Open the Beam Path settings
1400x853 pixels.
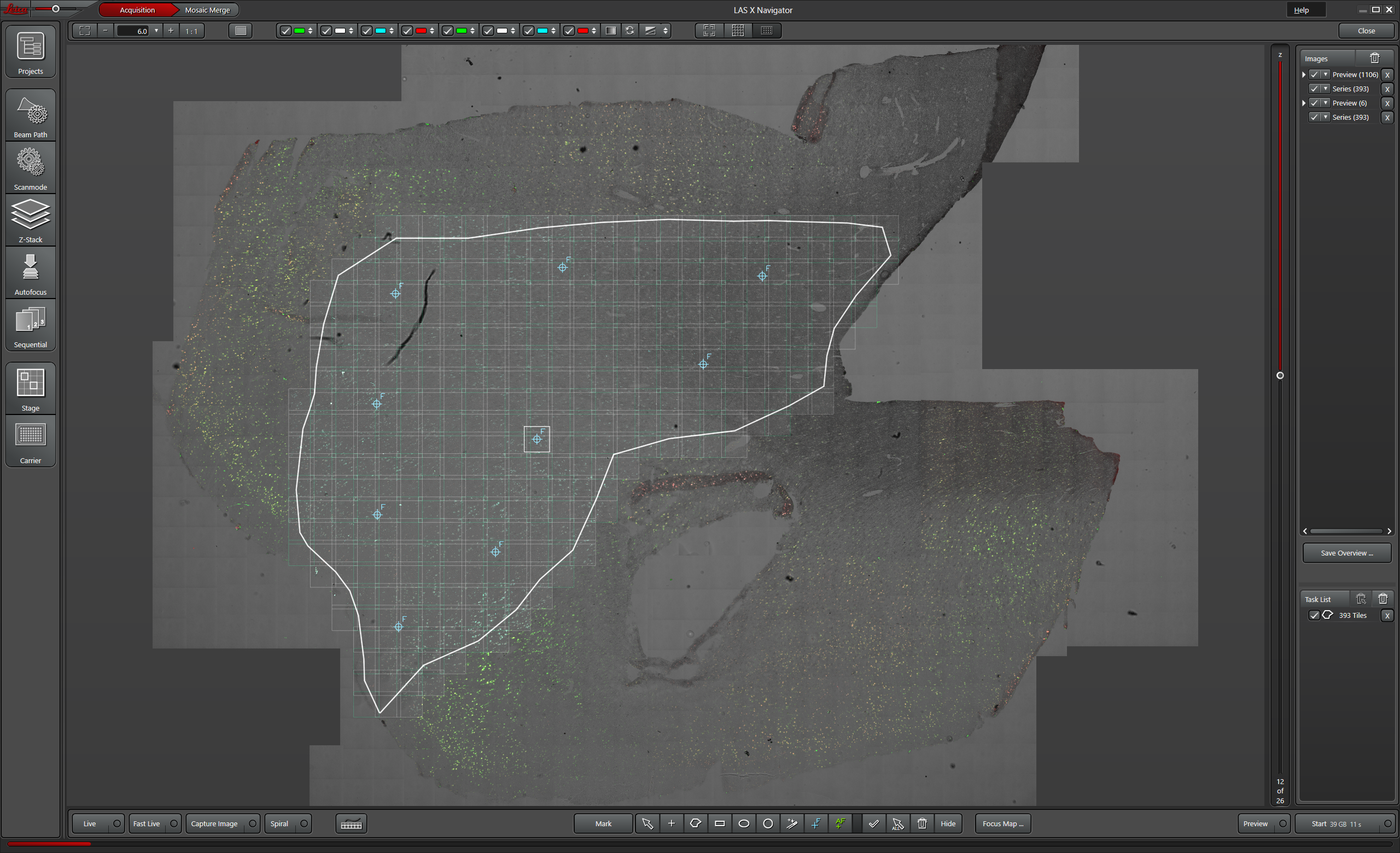[30, 115]
